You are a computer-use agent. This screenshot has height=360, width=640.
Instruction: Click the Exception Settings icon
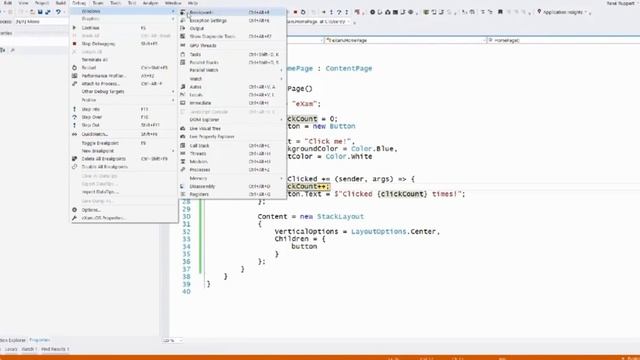(x=183, y=20)
